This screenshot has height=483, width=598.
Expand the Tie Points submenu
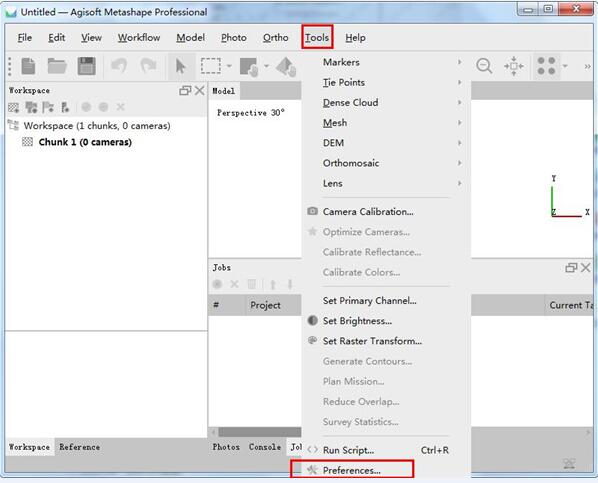(385, 82)
